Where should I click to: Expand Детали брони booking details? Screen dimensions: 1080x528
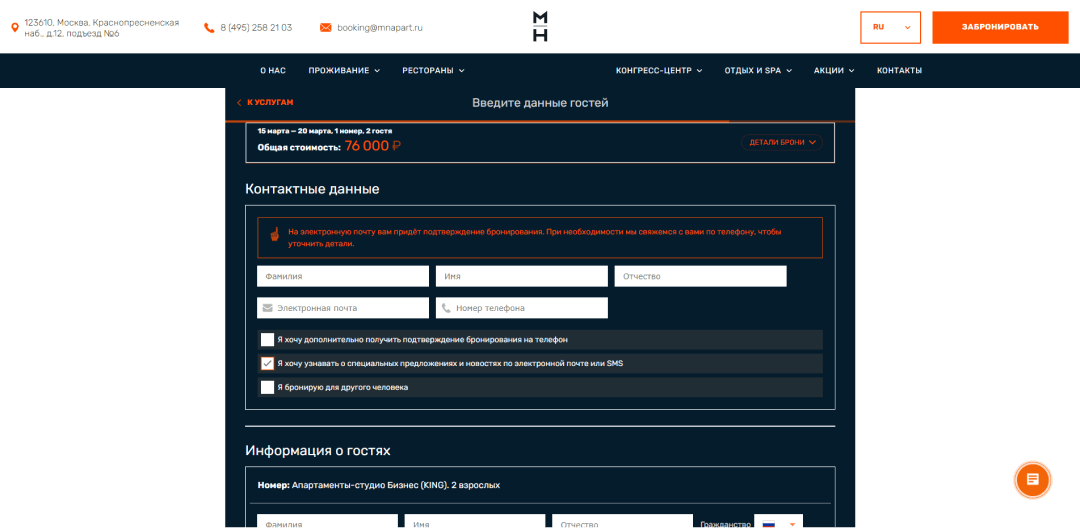click(x=782, y=142)
